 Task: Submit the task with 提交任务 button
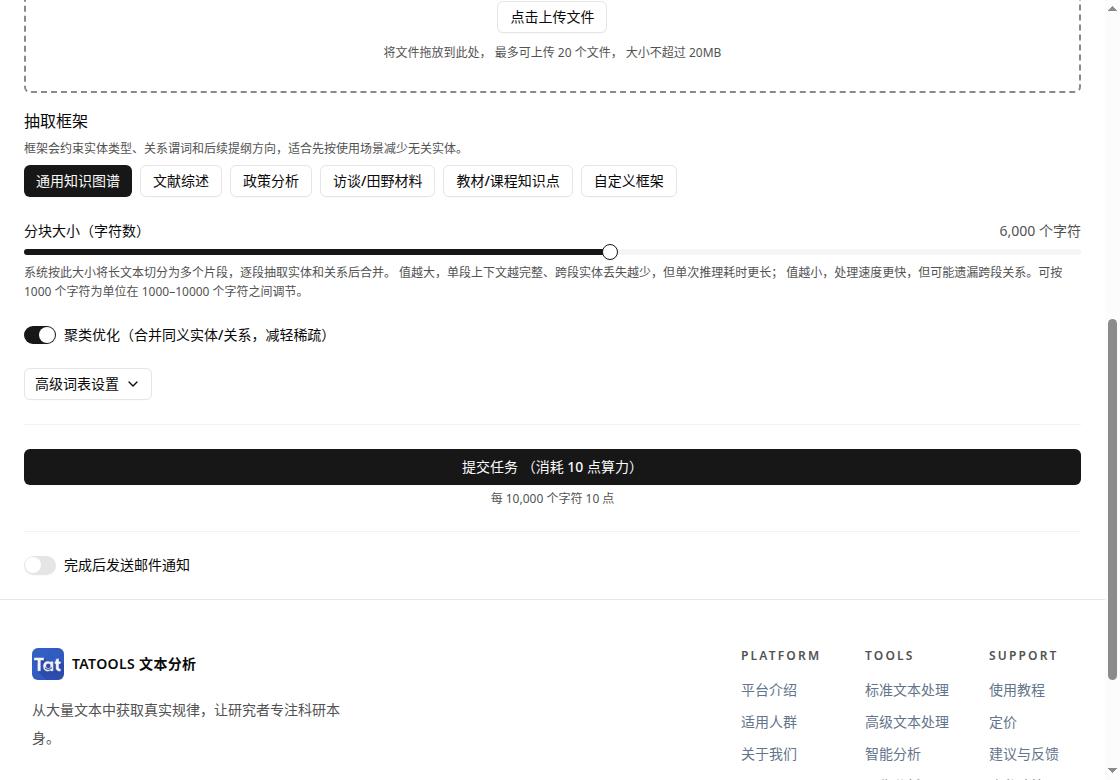coord(552,467)
